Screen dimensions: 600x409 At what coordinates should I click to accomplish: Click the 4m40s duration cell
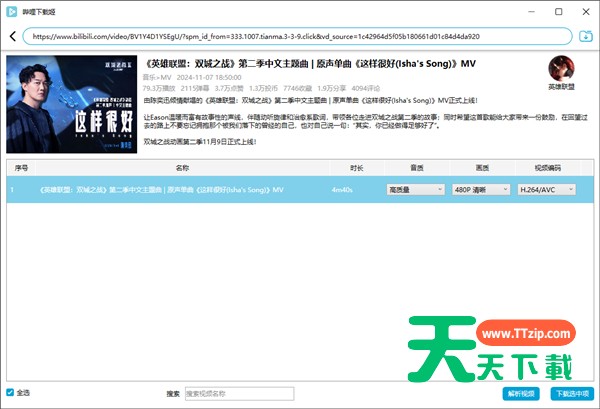tap(342, 190)
